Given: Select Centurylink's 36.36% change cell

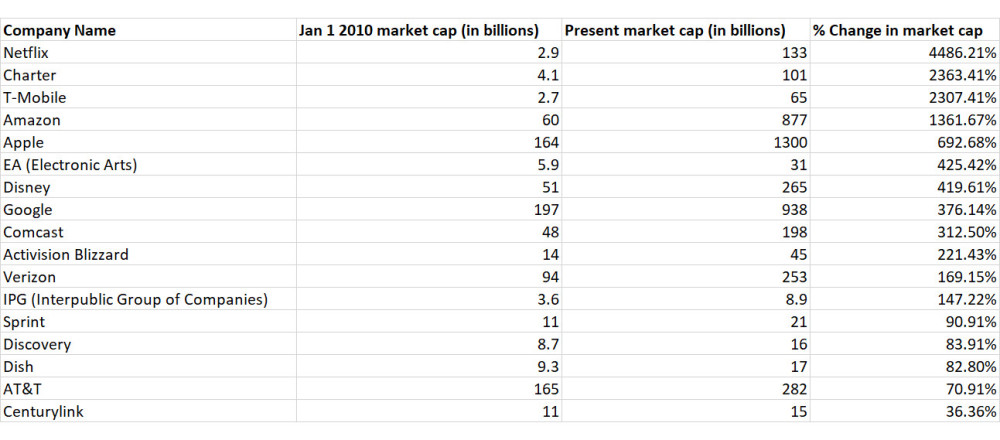Looking at the screenshot, I should coord(904,411).
